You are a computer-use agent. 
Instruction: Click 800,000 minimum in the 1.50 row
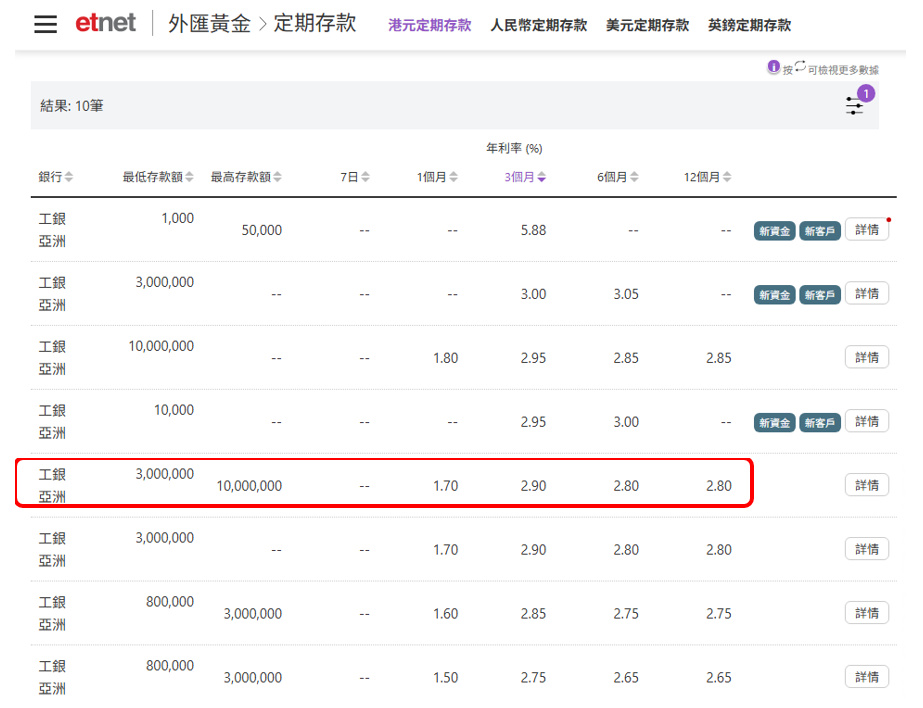[170, 666]
